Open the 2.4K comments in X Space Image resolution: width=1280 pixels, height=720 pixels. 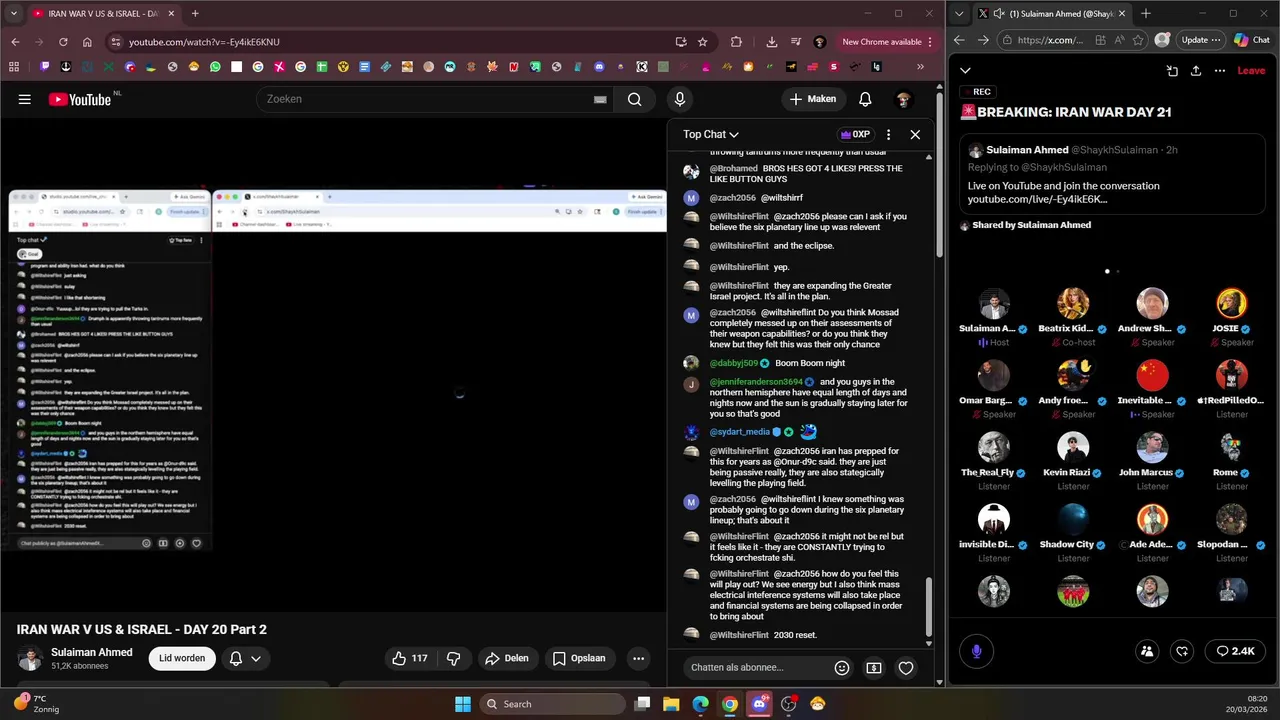coord(1235,651)
